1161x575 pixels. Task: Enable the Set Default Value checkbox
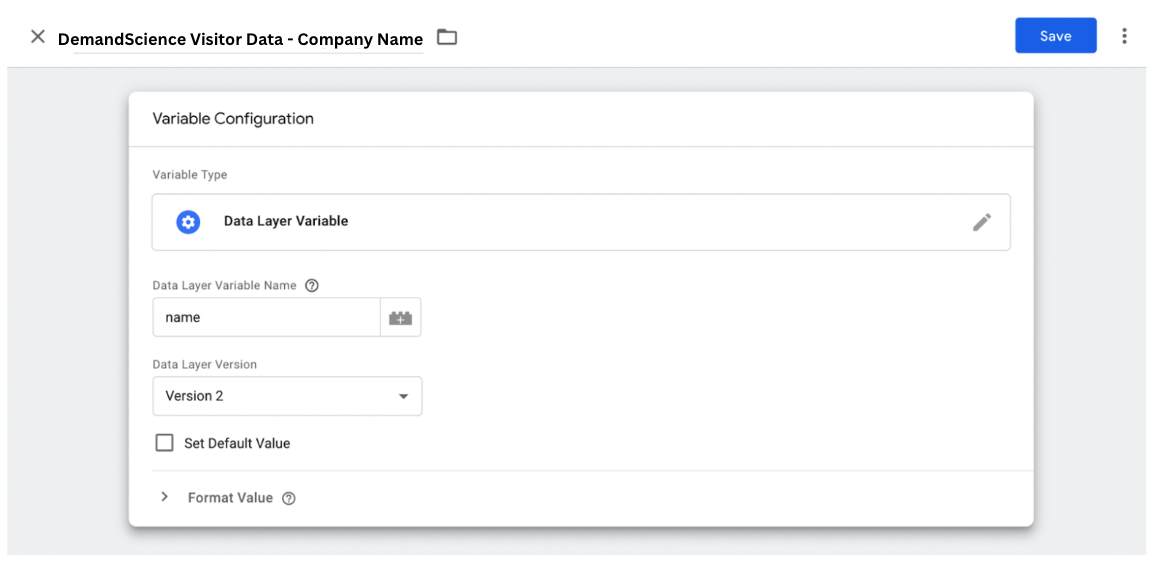pos(164,443)
